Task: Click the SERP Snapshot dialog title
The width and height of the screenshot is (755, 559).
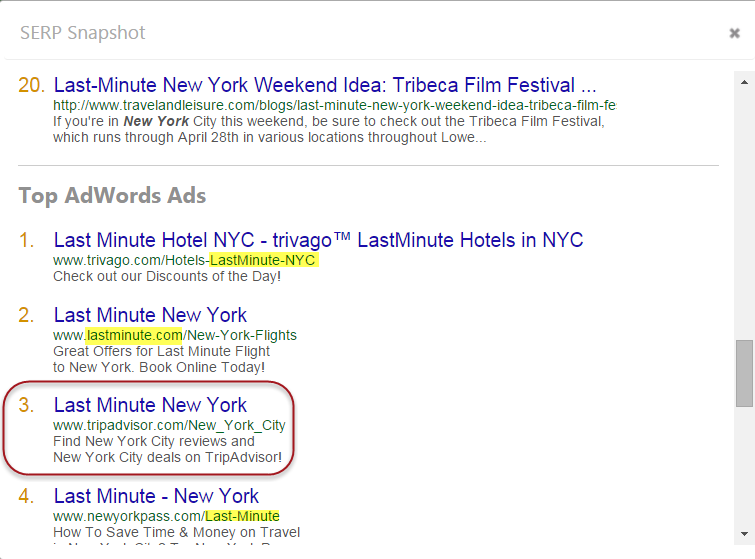Action: point(83,33)
